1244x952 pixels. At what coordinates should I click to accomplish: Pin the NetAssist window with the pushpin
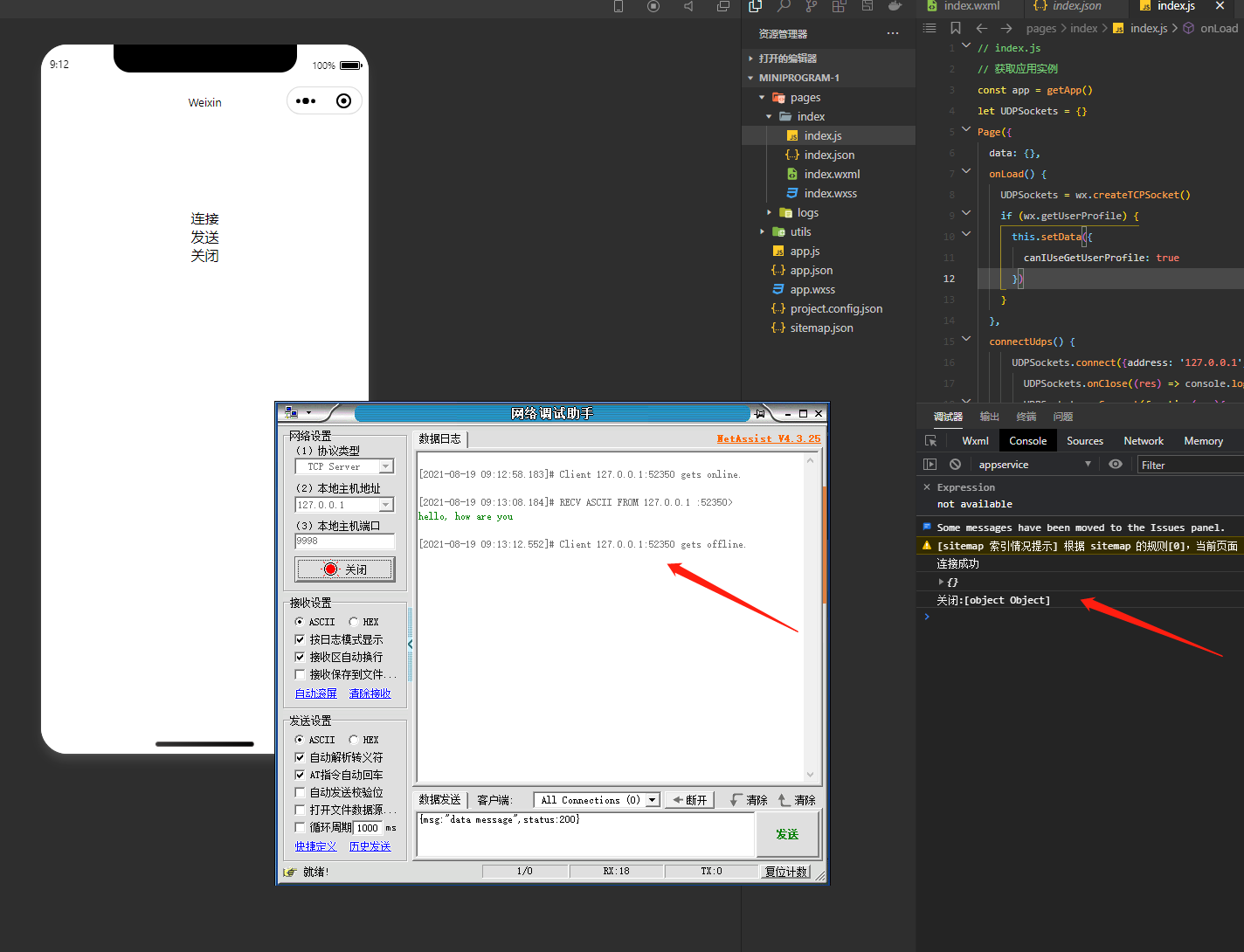pos(761,413)
